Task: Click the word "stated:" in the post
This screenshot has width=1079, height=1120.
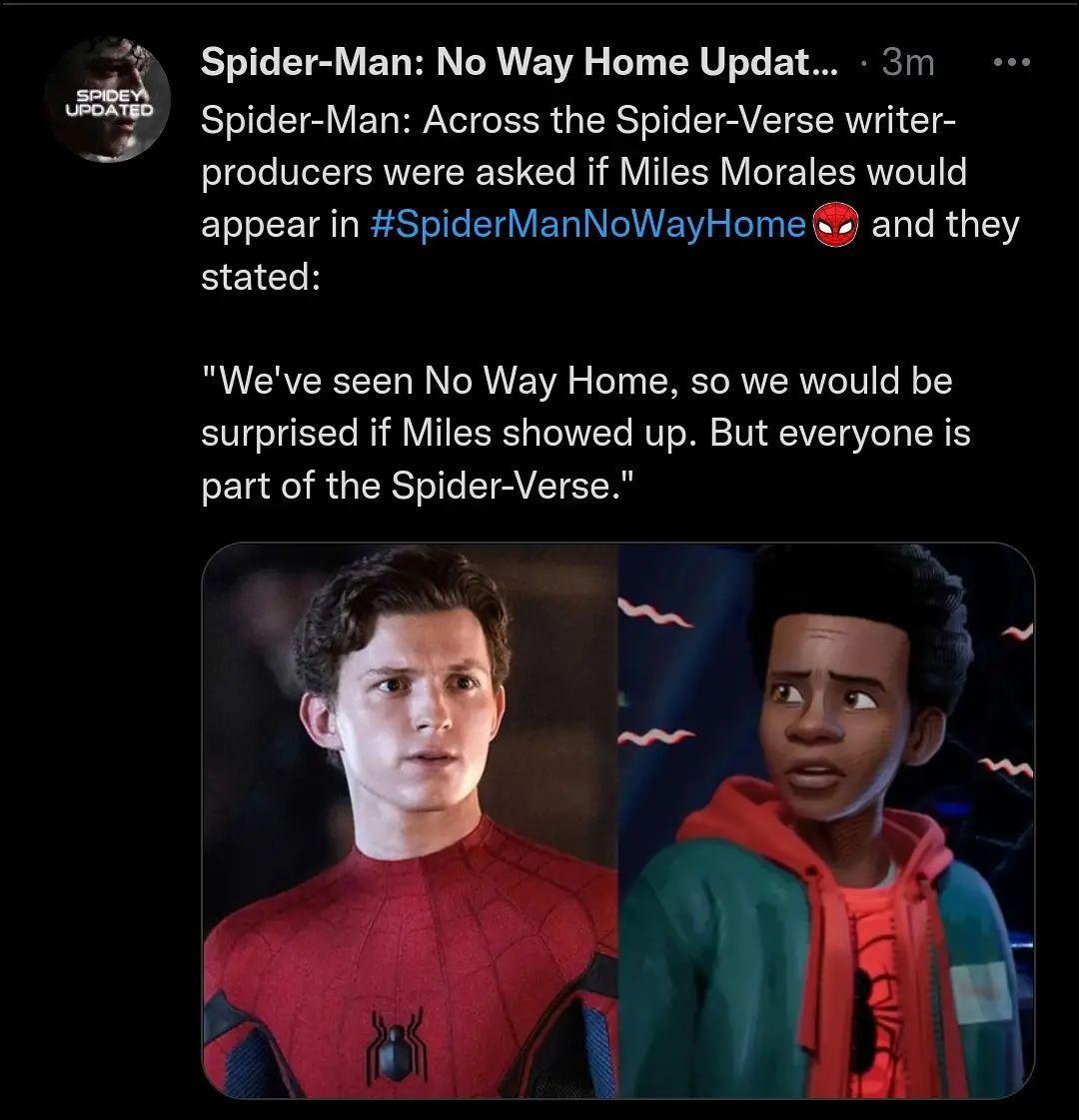Action: coord(261,277)
